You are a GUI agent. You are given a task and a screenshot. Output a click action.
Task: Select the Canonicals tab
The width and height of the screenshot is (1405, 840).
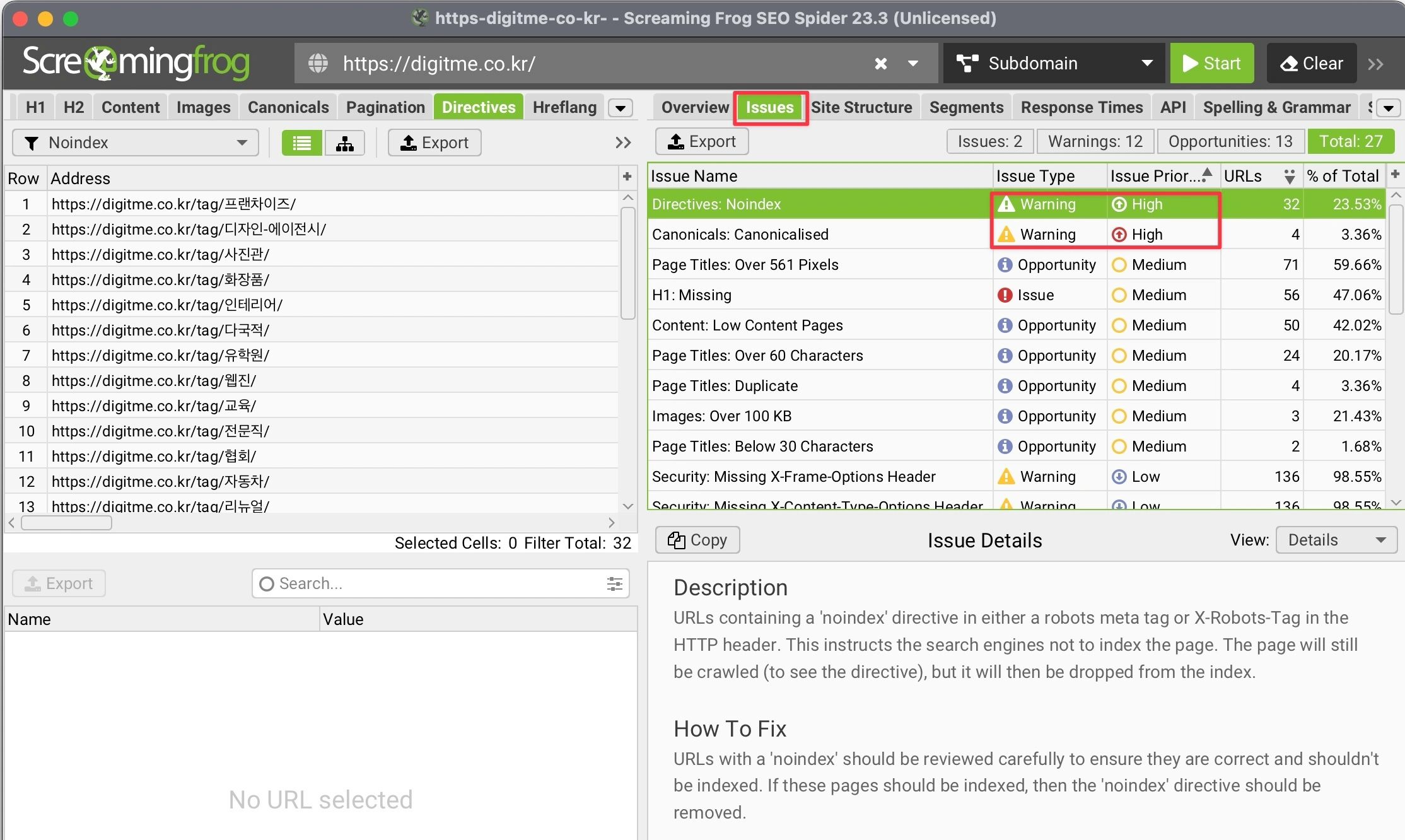(288, 107)
